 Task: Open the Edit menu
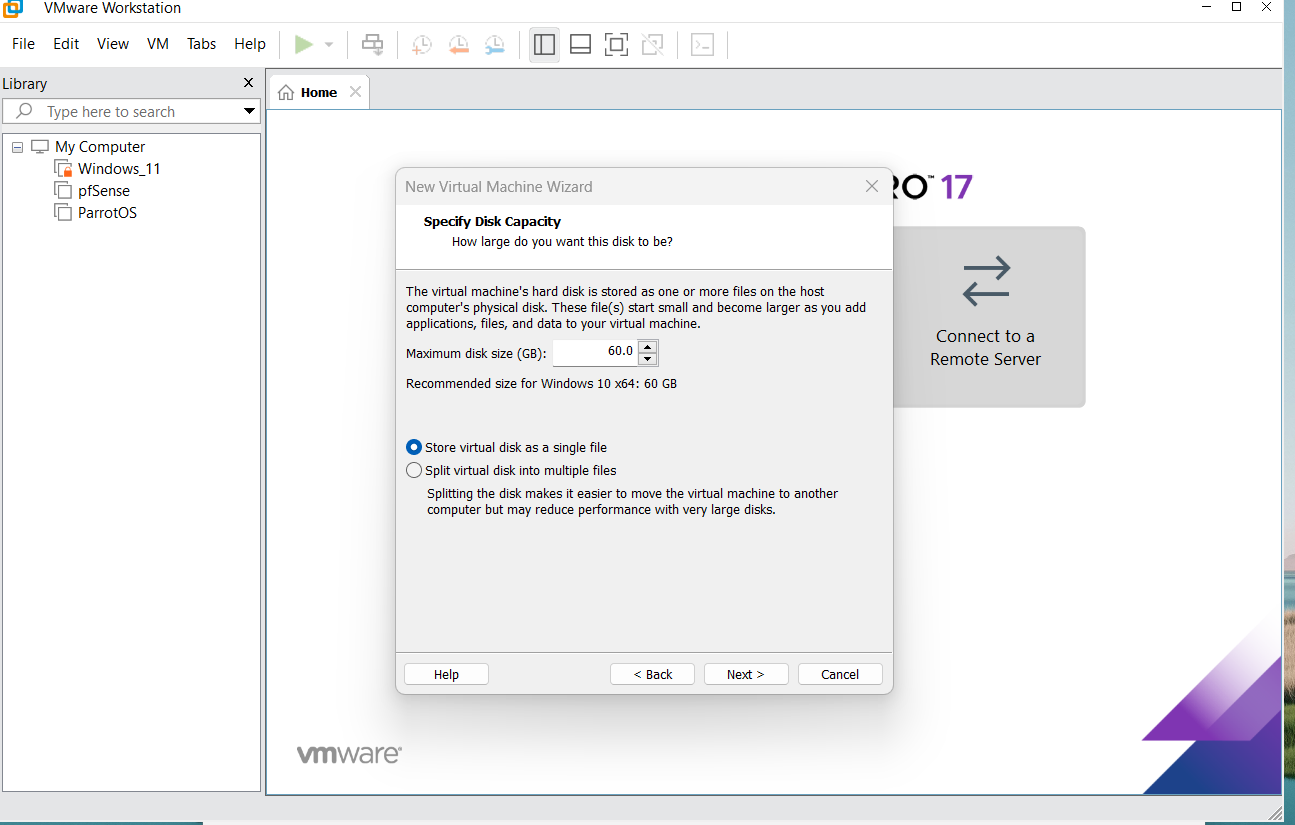tap(66, 44)
